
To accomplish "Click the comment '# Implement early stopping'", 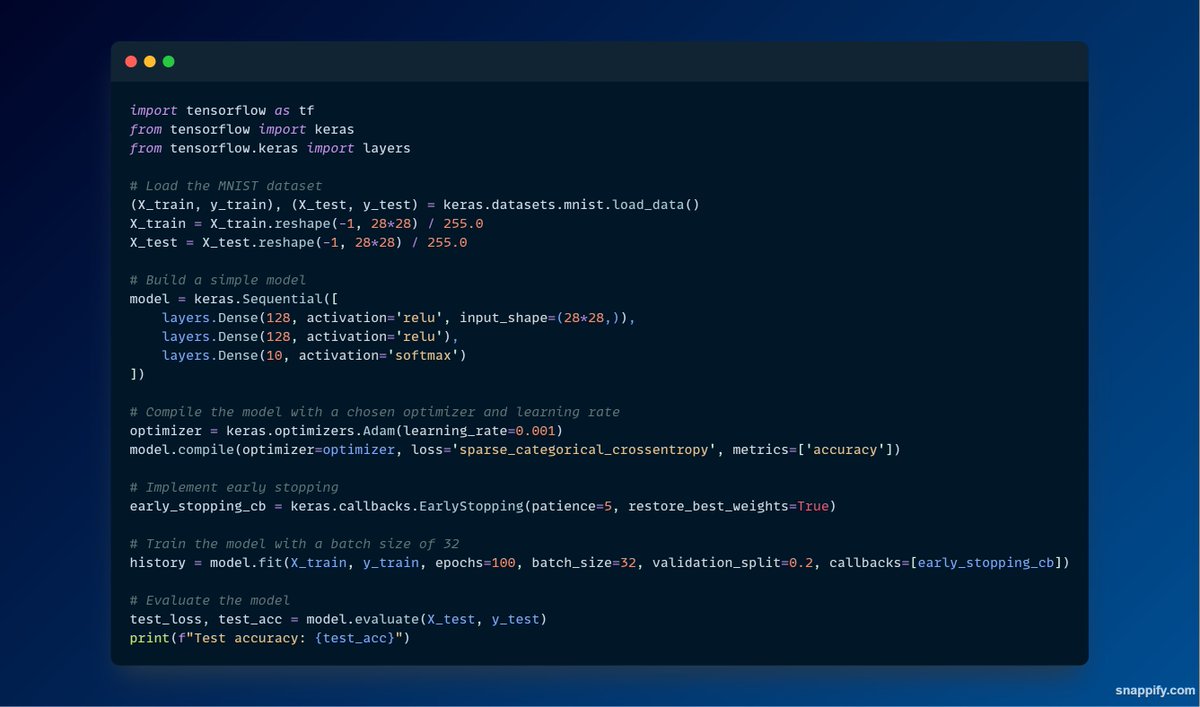I will coord(234,487).
